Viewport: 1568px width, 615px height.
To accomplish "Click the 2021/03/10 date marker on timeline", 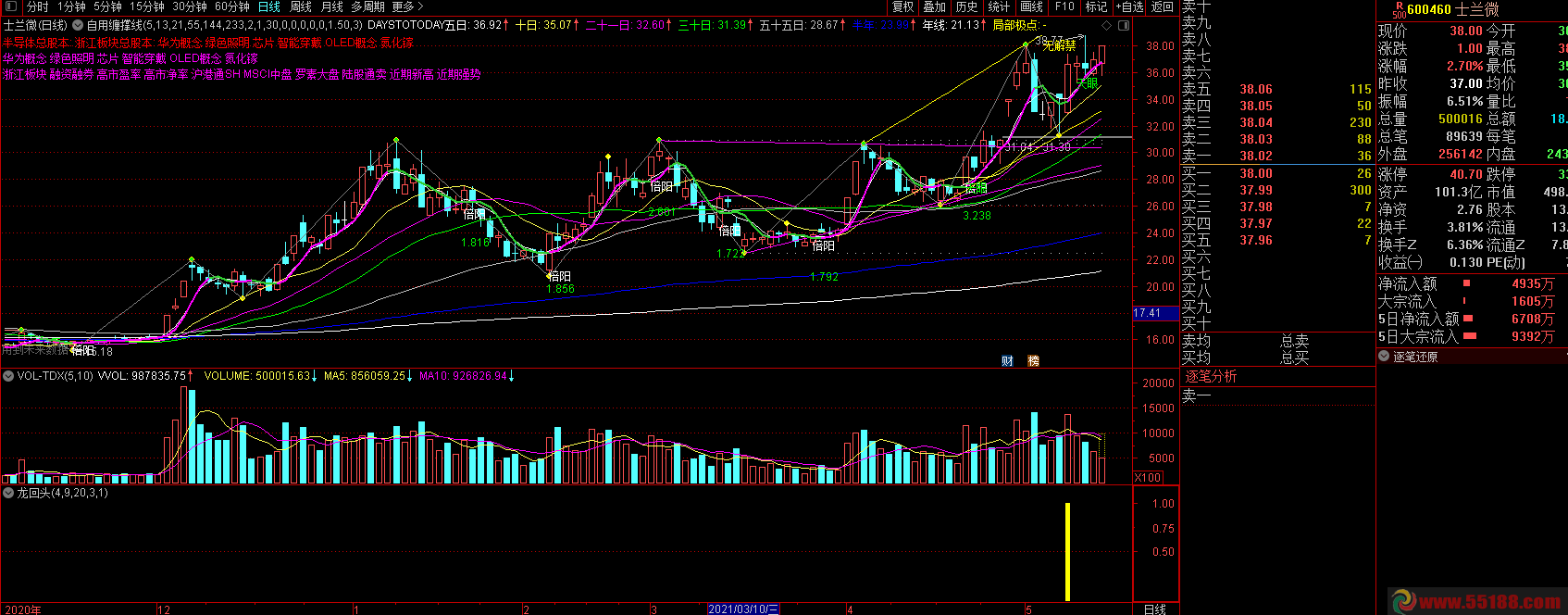I will [x=743, y=609].
